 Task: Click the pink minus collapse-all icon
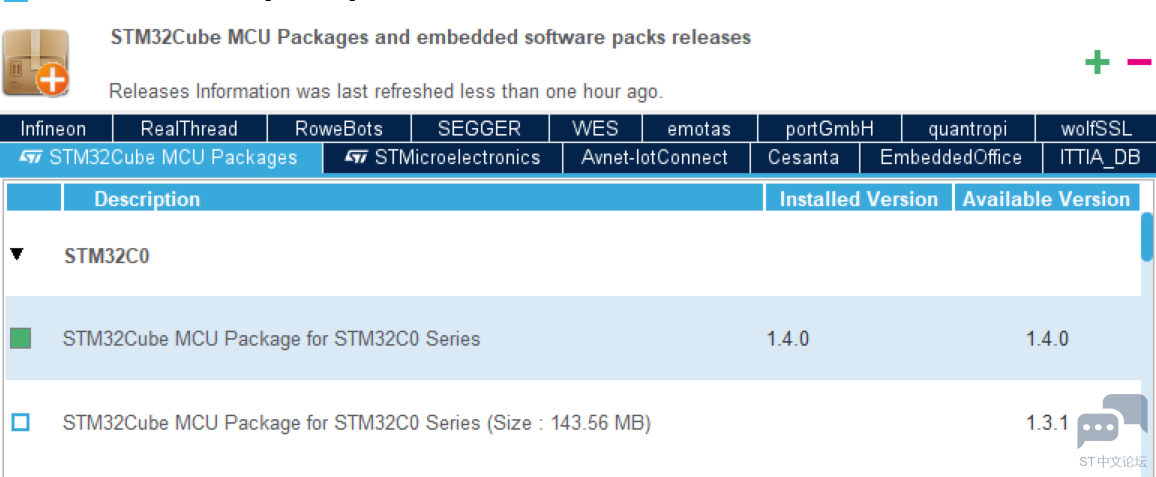[1140, 62]
